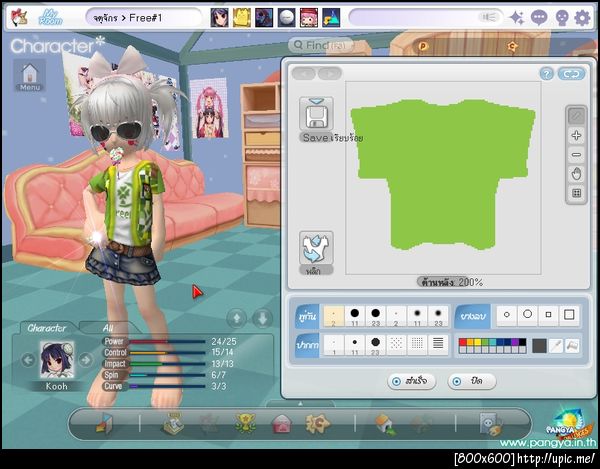Image resolution: width=600 pixels, height=469 pixels.
Task: Toggle the grid display tool
Action: (x=576, y=193)
